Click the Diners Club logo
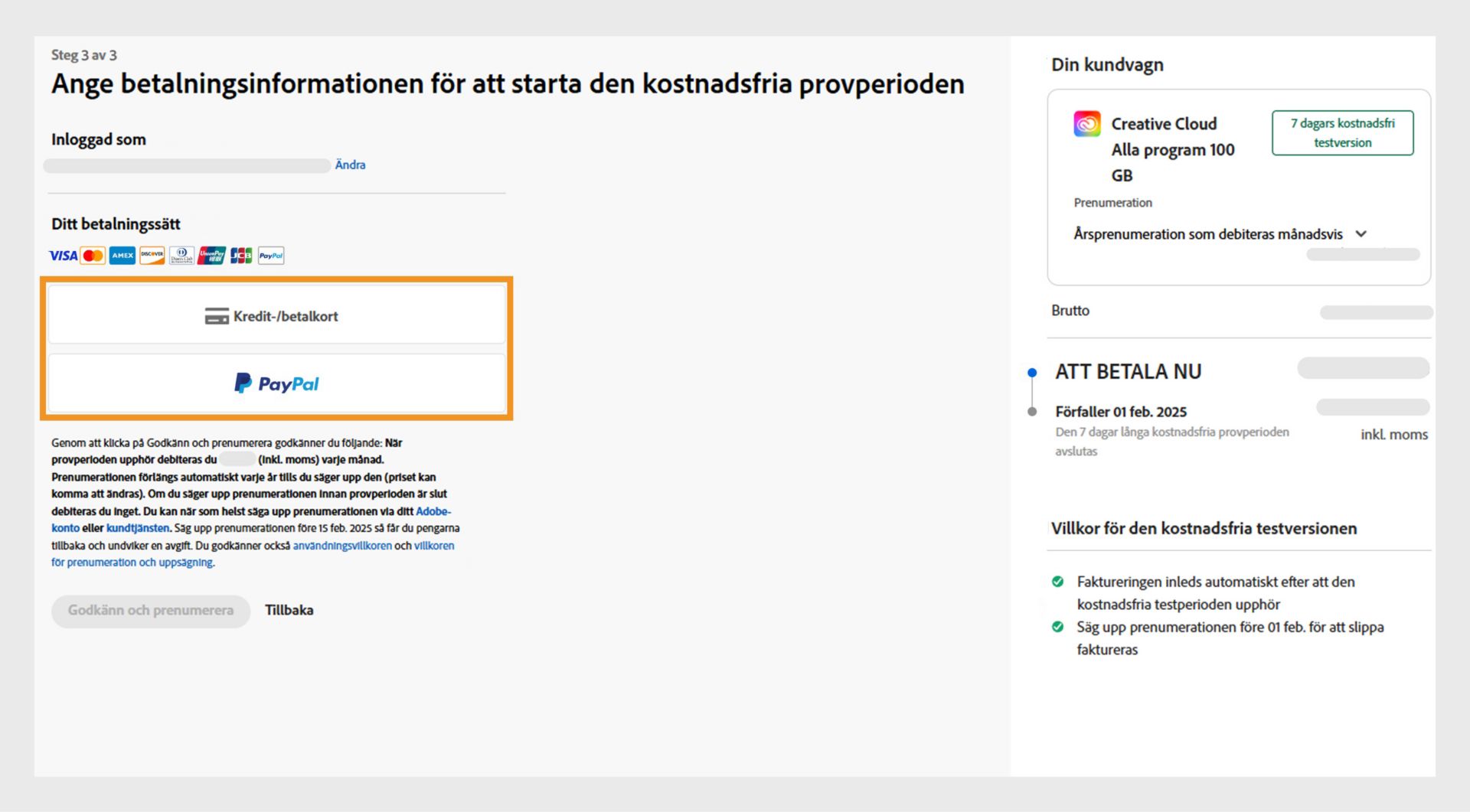Image resolution: width=1470 pixels, height=812 pixels. [181, 256]
